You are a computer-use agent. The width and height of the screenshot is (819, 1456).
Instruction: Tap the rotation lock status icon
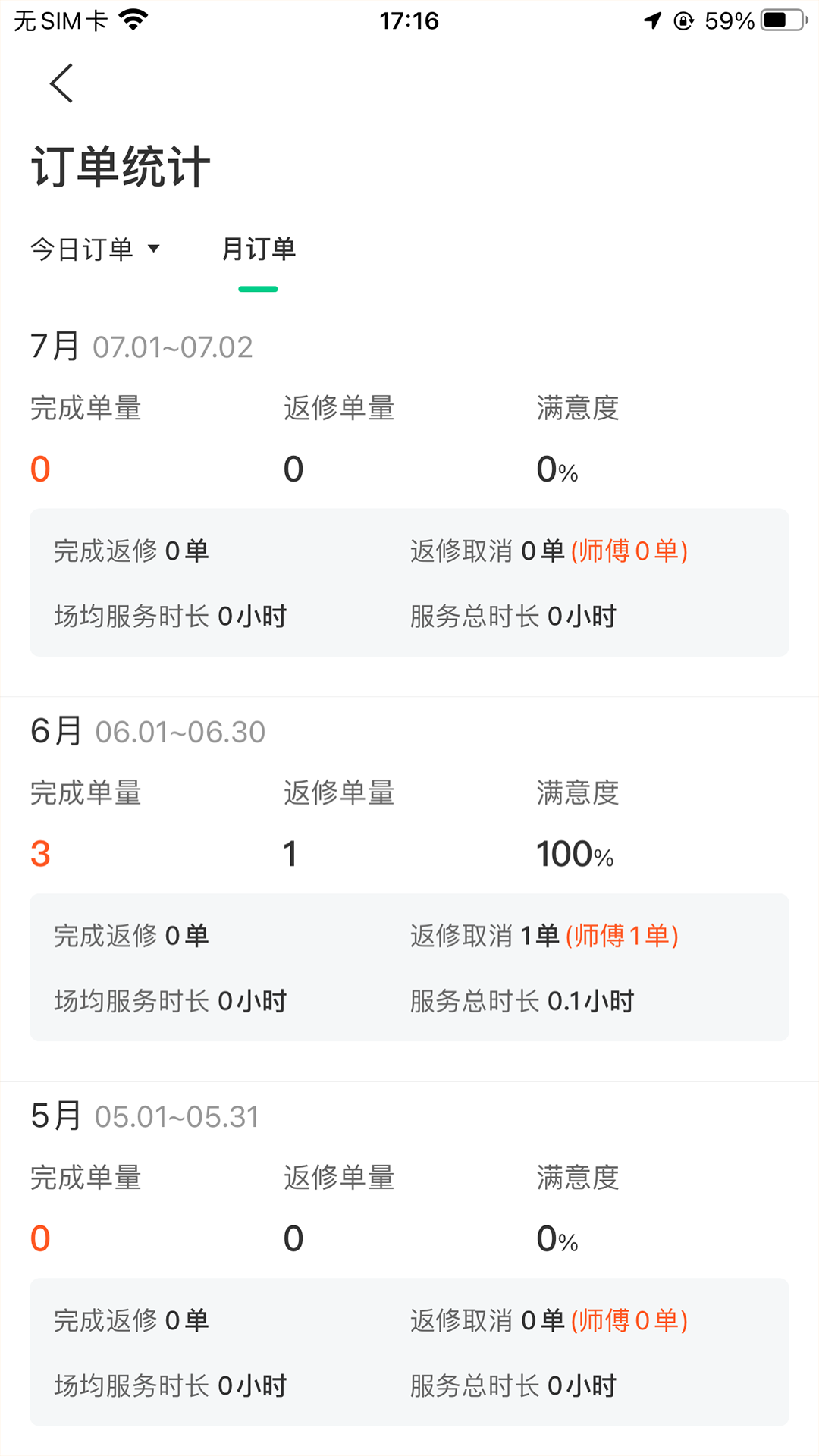point(683,20)
